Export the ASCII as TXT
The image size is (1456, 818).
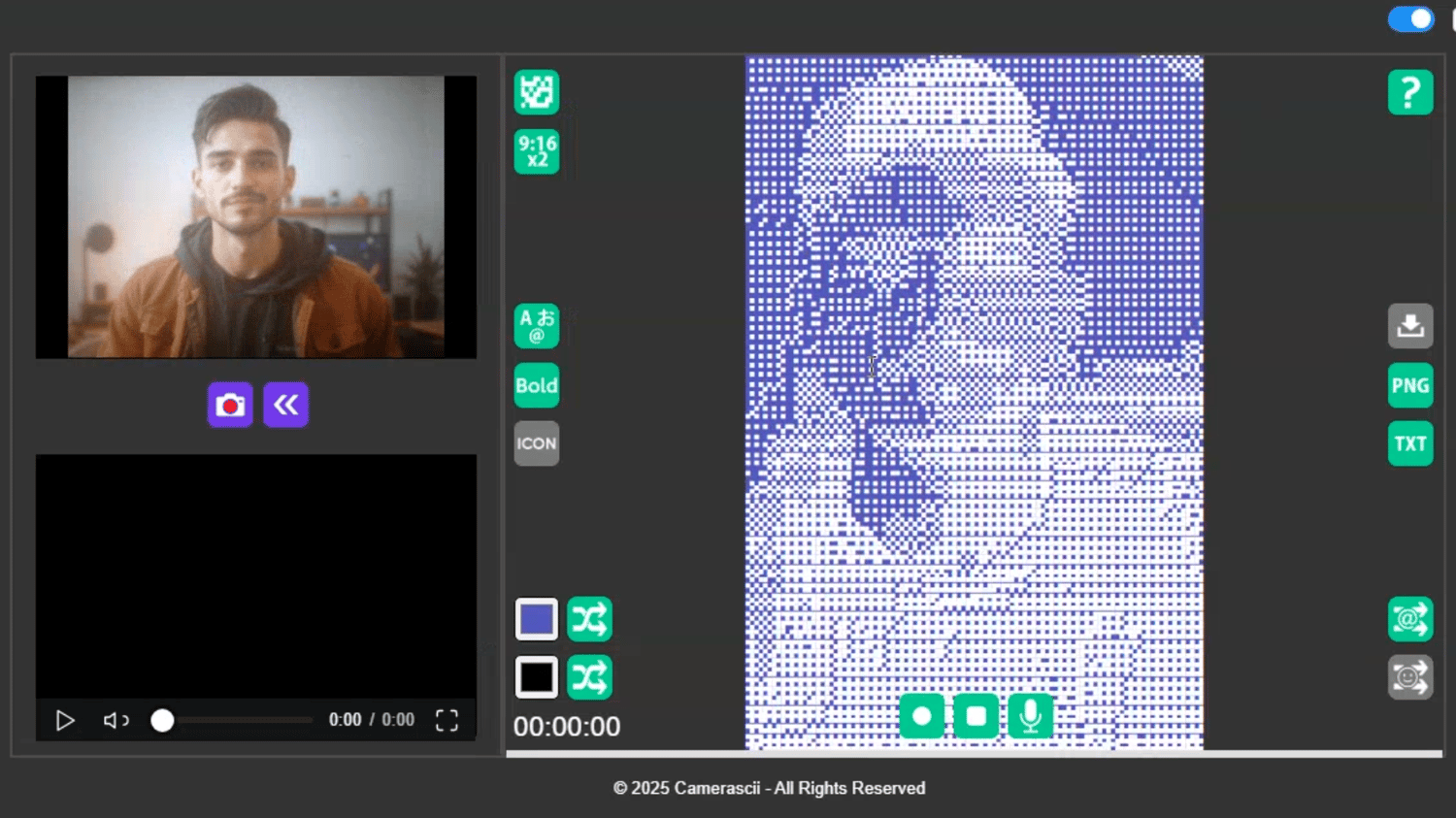(1410, 443)
